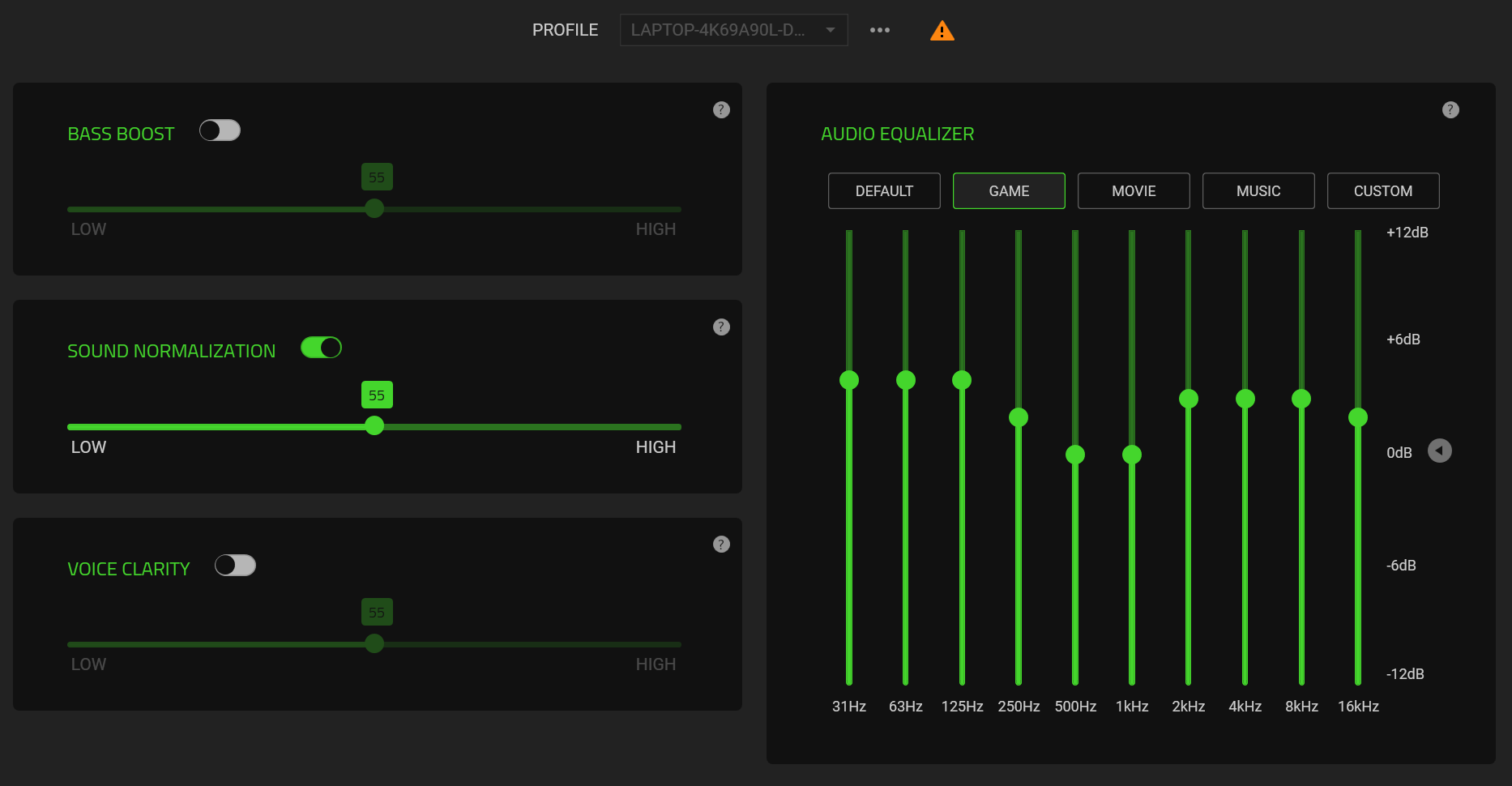
Task: Click the Sound Normalization slider handle
Action: [374, 426]
